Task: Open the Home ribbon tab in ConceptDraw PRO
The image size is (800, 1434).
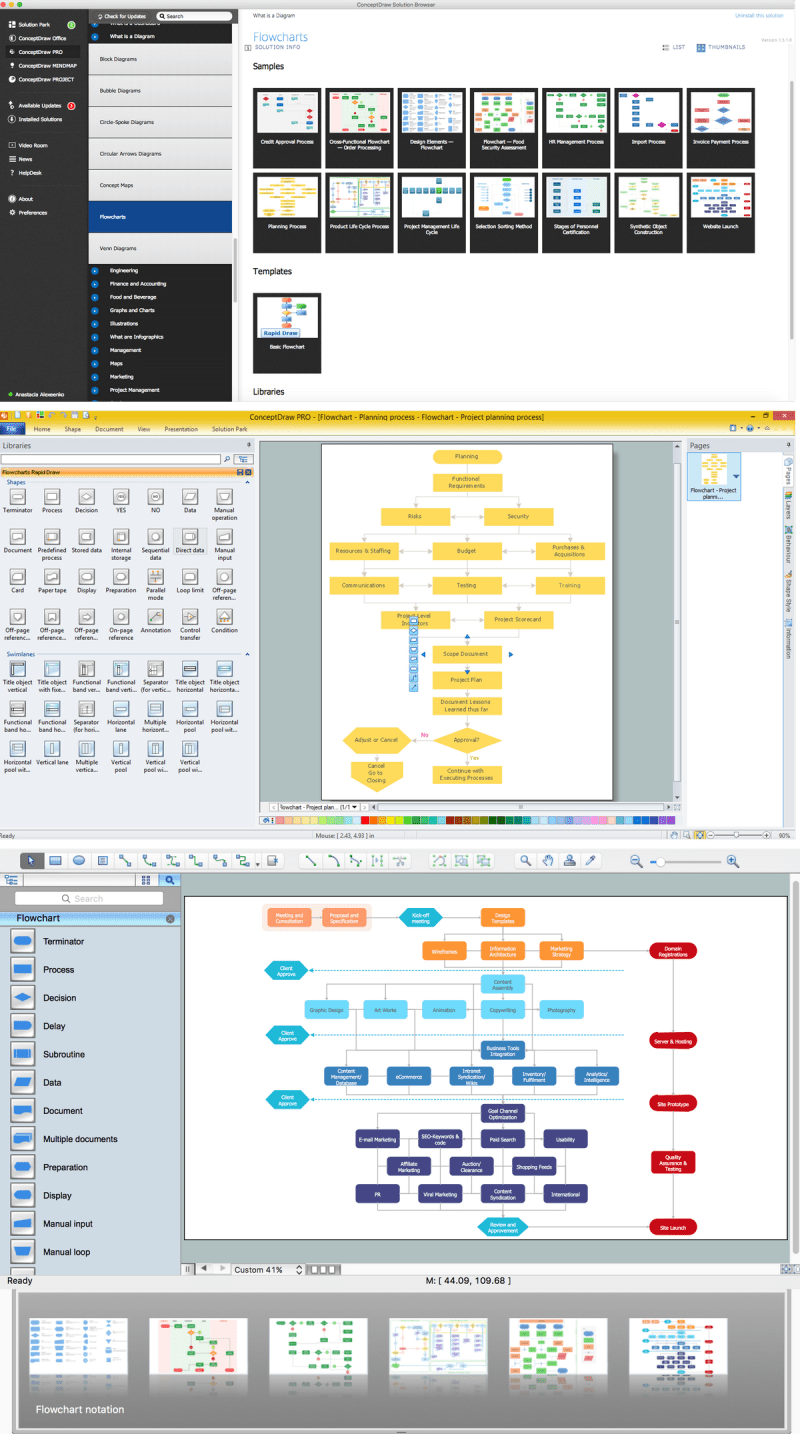Action: 42,428
